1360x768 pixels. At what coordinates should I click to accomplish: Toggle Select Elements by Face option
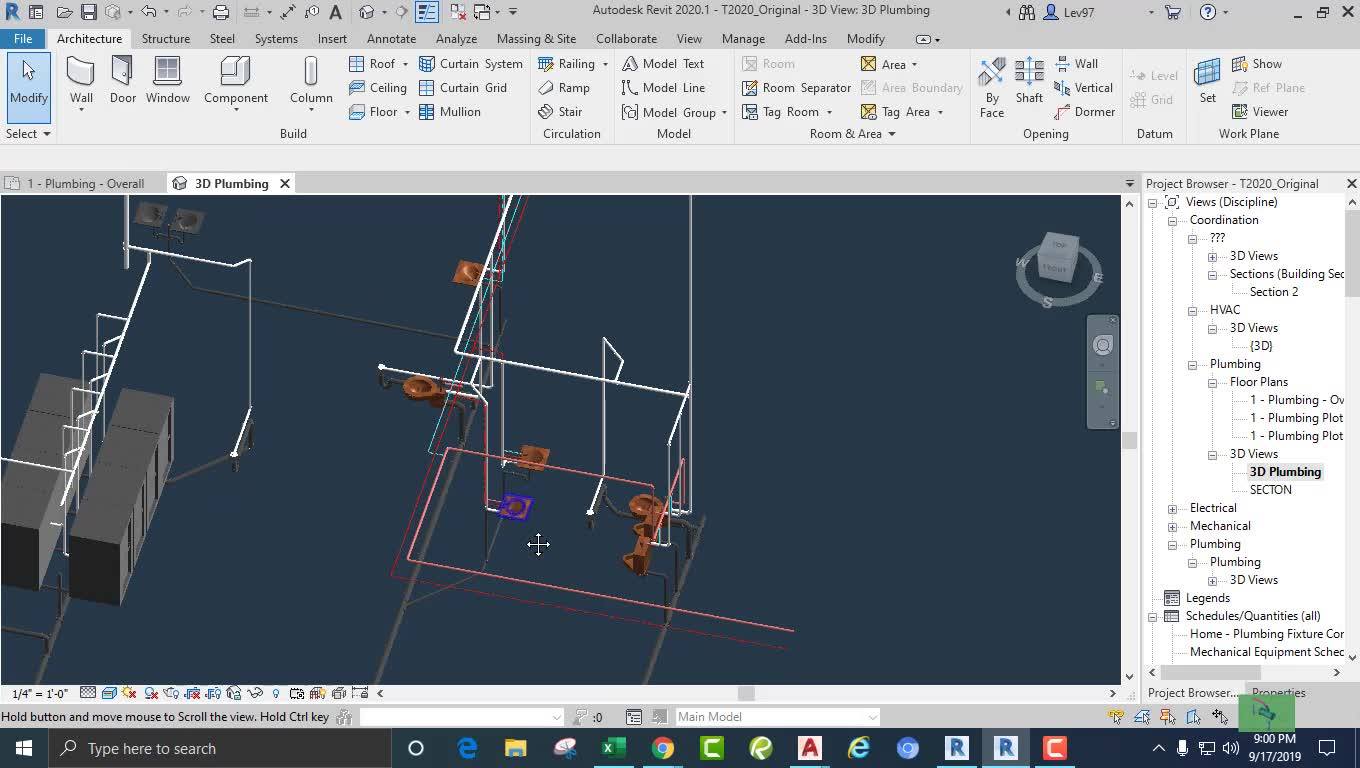coord(1195,717)
